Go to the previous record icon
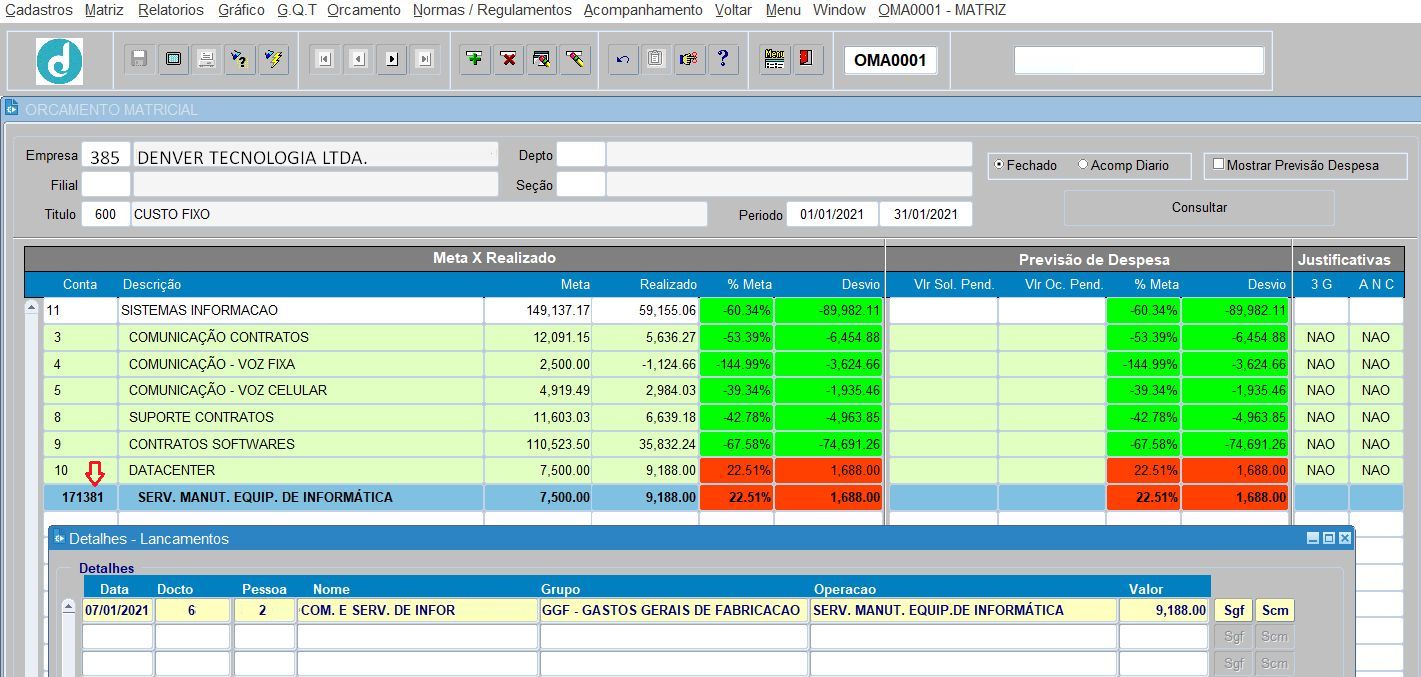 pyautogui.click(x=358, y=59)
